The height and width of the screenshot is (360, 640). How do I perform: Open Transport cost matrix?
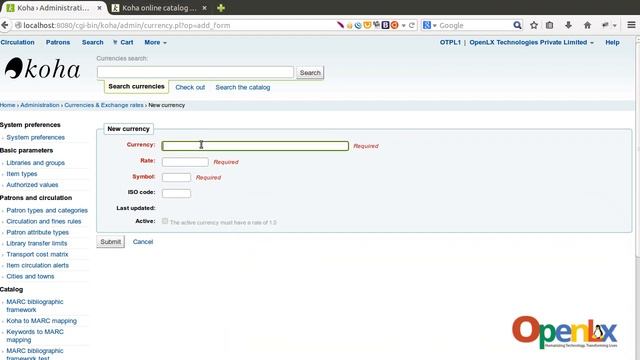click(x=37, y=255)
